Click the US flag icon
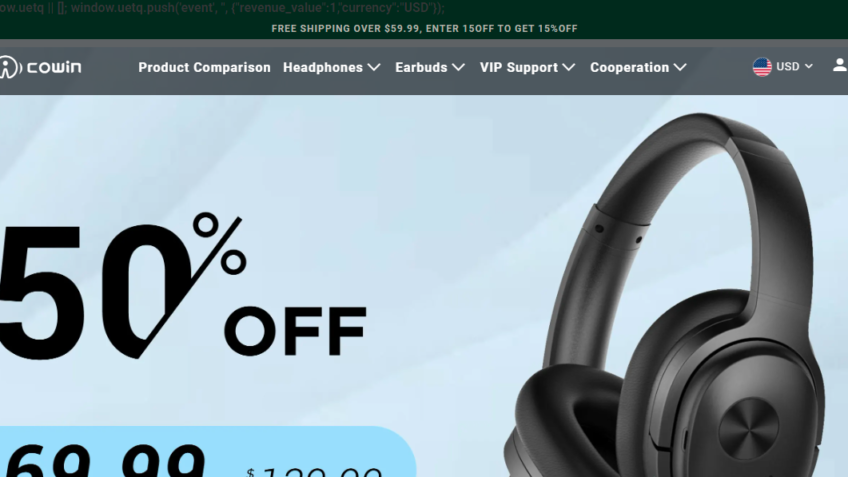 point(762,67)
